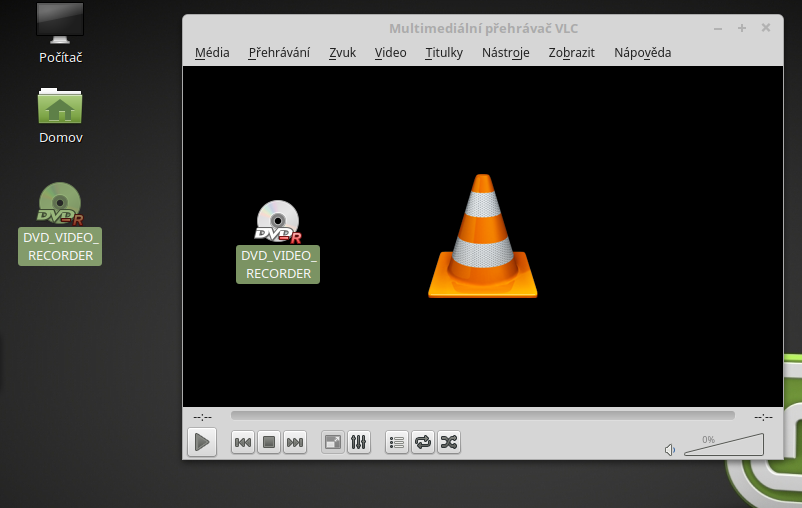
Task: Click the elapsed time label at left
Action: pos(203,417)
